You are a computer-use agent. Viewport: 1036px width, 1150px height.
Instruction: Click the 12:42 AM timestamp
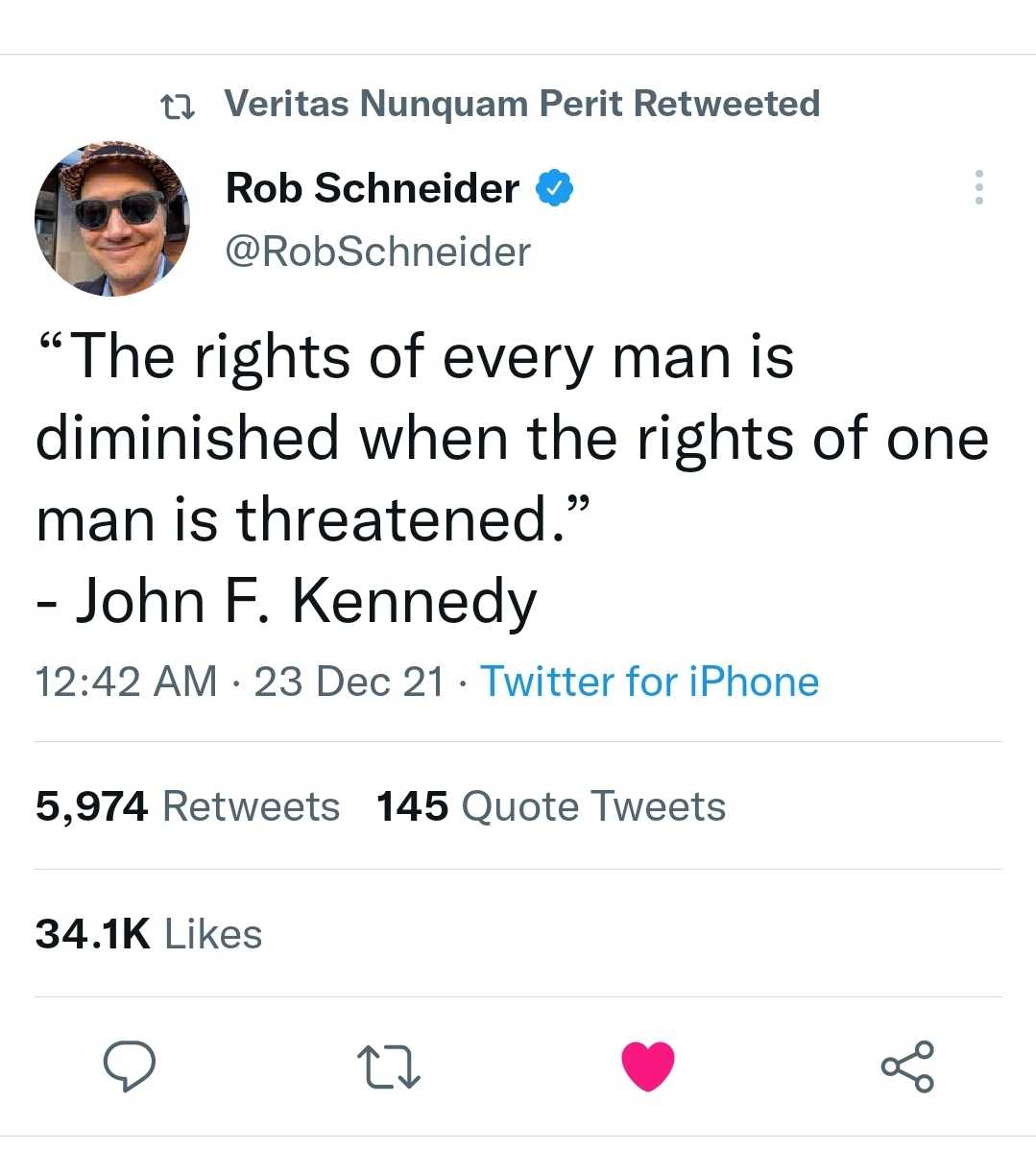tap(126, 682)
